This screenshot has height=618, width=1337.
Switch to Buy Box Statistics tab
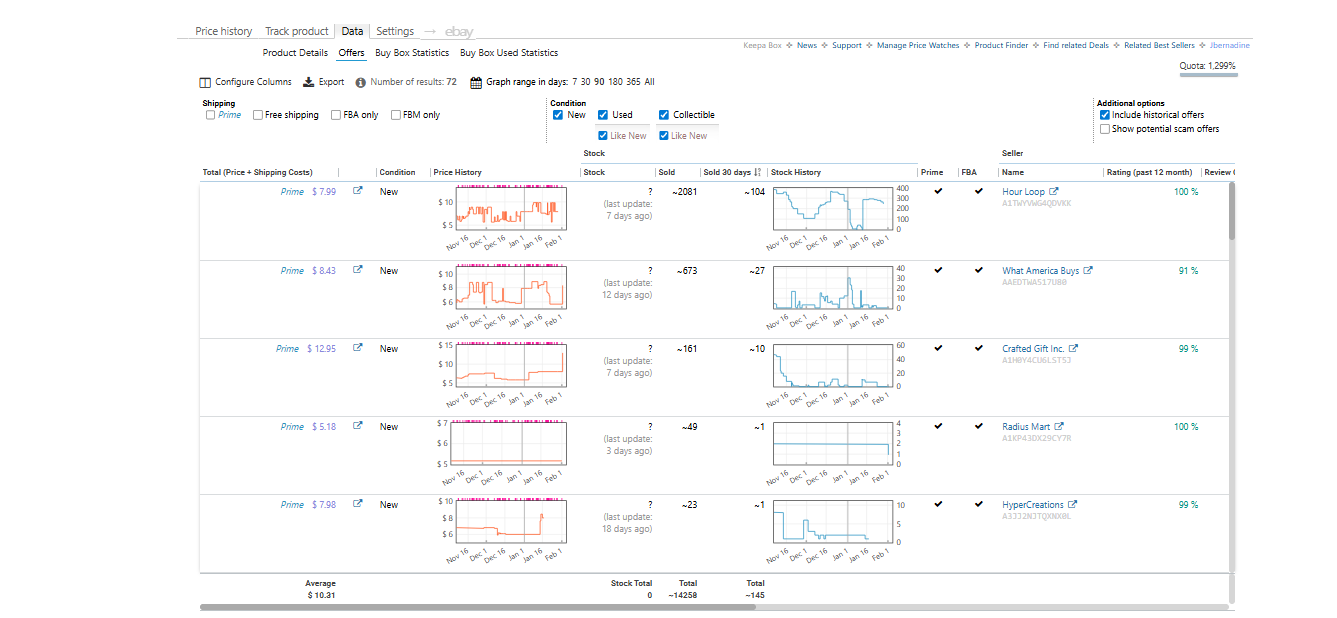click(412, 53)
